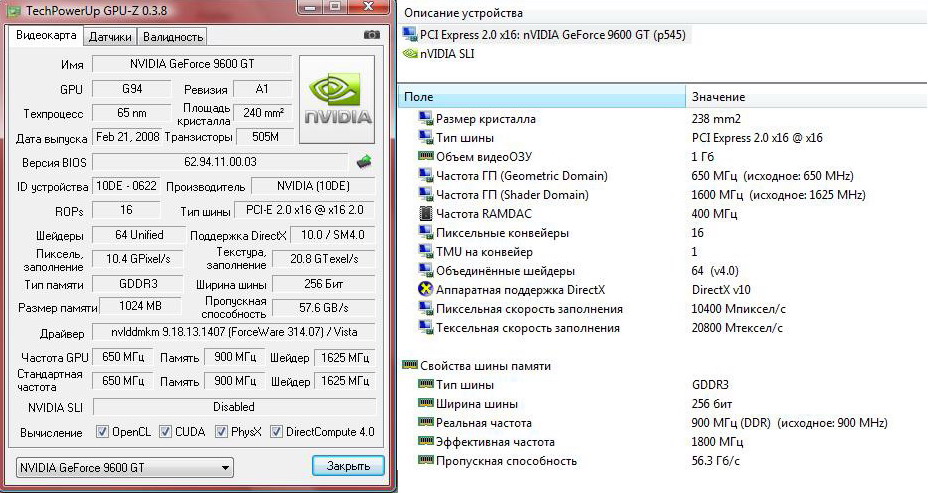Click the 10400 Мпиксел/с value
Screen dimensions: 928x493
click(x=738, y=309)
